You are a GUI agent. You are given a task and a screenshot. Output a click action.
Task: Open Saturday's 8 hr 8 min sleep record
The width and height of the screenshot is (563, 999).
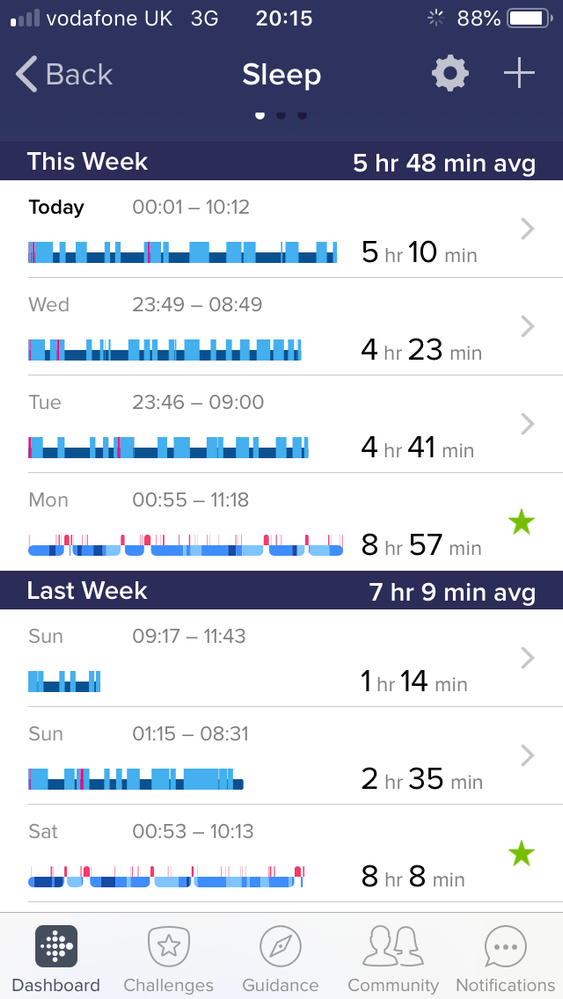pyautogui.click(x=282, y=853)
